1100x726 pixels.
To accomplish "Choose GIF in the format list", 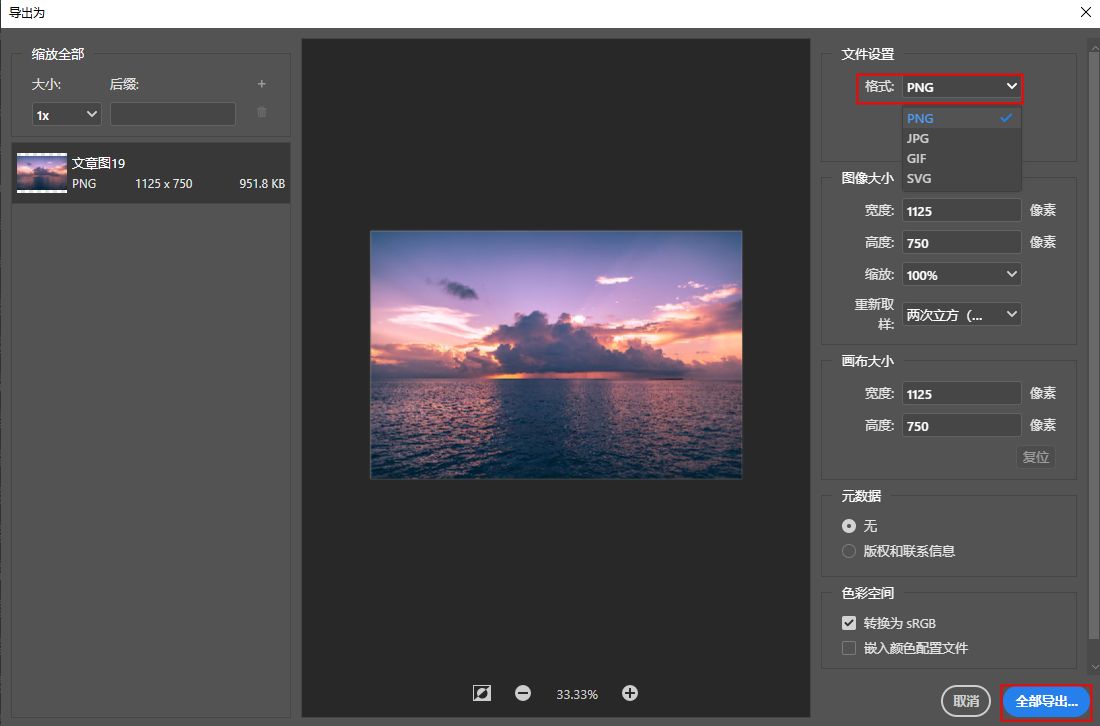I will click(x=961, y=159).
